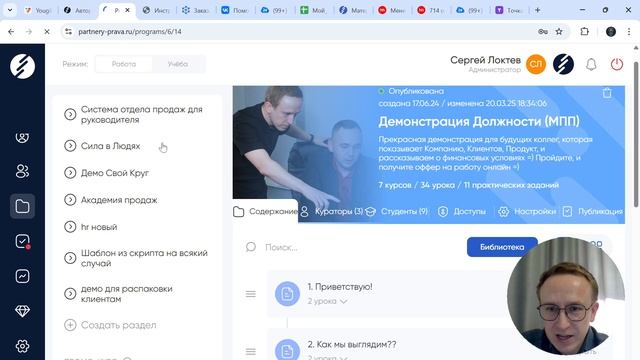This screenshot has width=640, height=360.
Task: Click the red power logout icon
Action: click(x=617, y=64)
